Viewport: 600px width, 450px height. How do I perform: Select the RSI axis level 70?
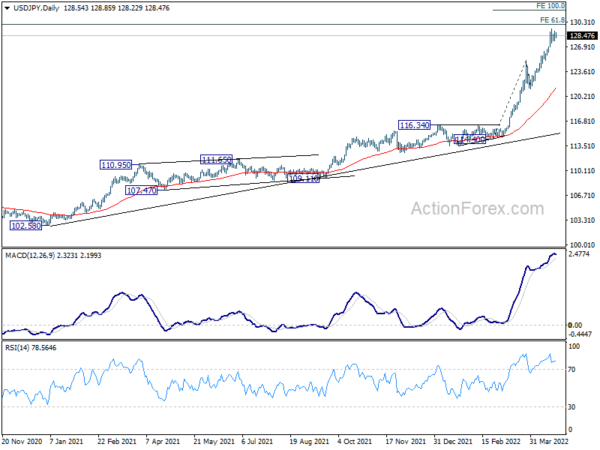click(572, 370)
